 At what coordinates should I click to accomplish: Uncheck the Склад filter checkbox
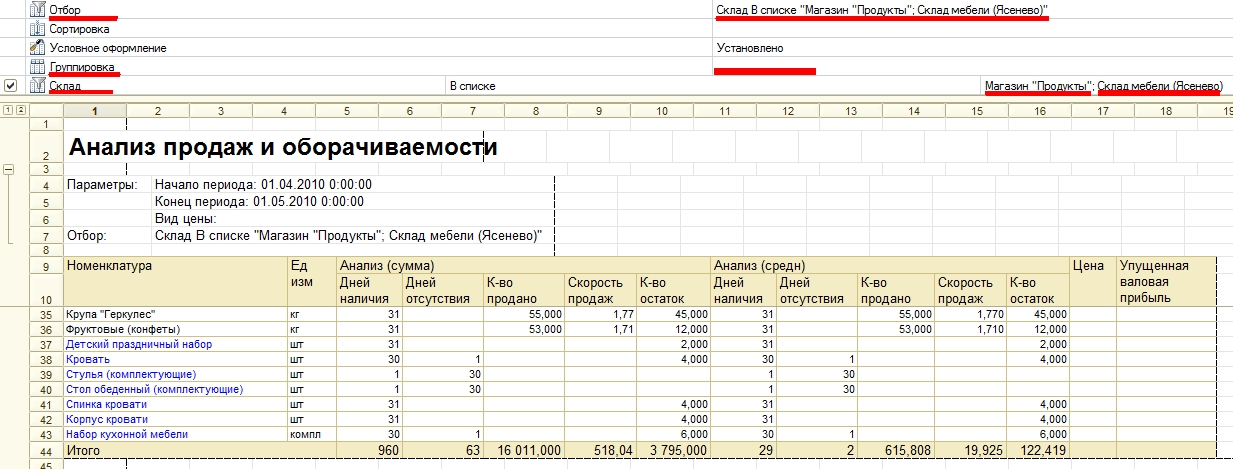[x=10, y=86]
